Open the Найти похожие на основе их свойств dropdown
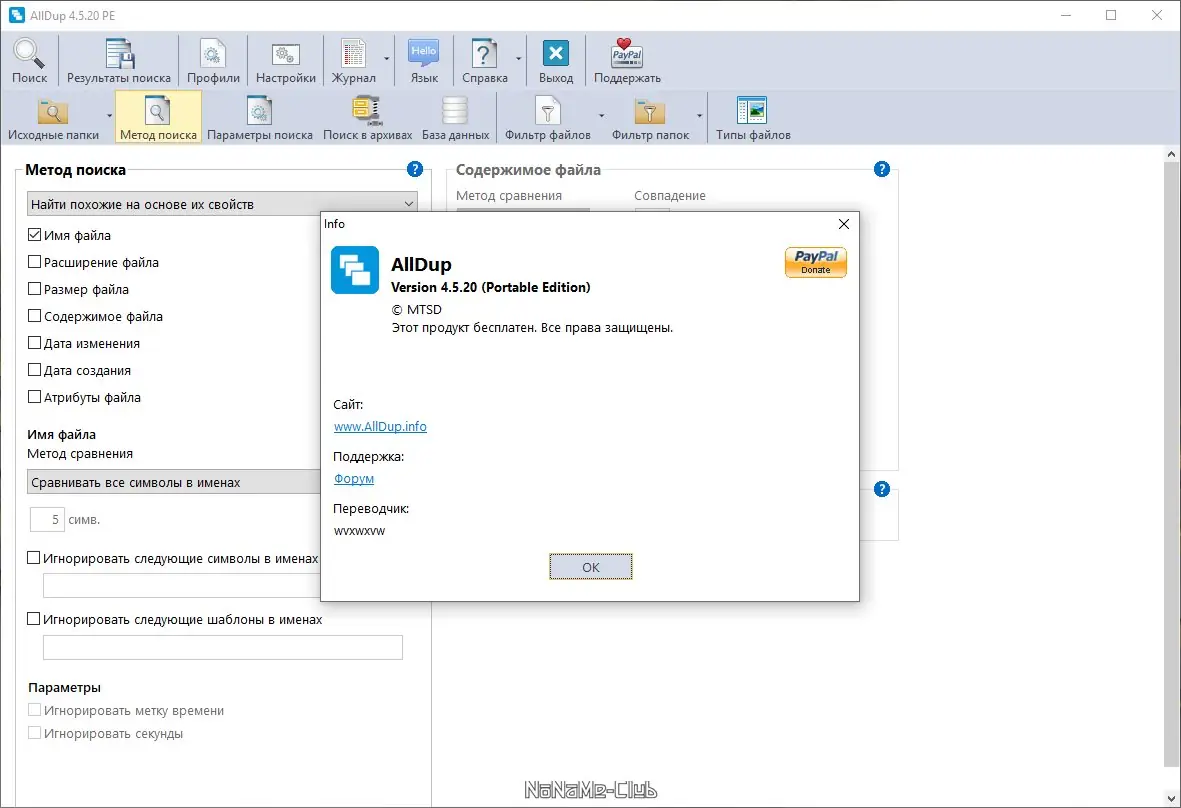 (222, 204)
